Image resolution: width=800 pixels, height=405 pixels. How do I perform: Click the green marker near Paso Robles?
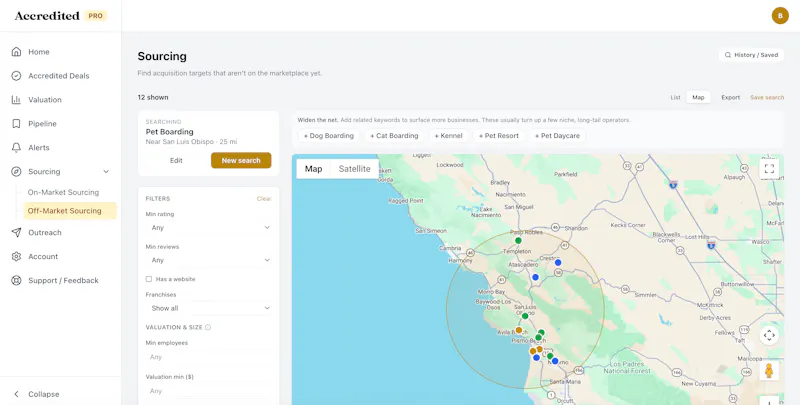point(518,240)
